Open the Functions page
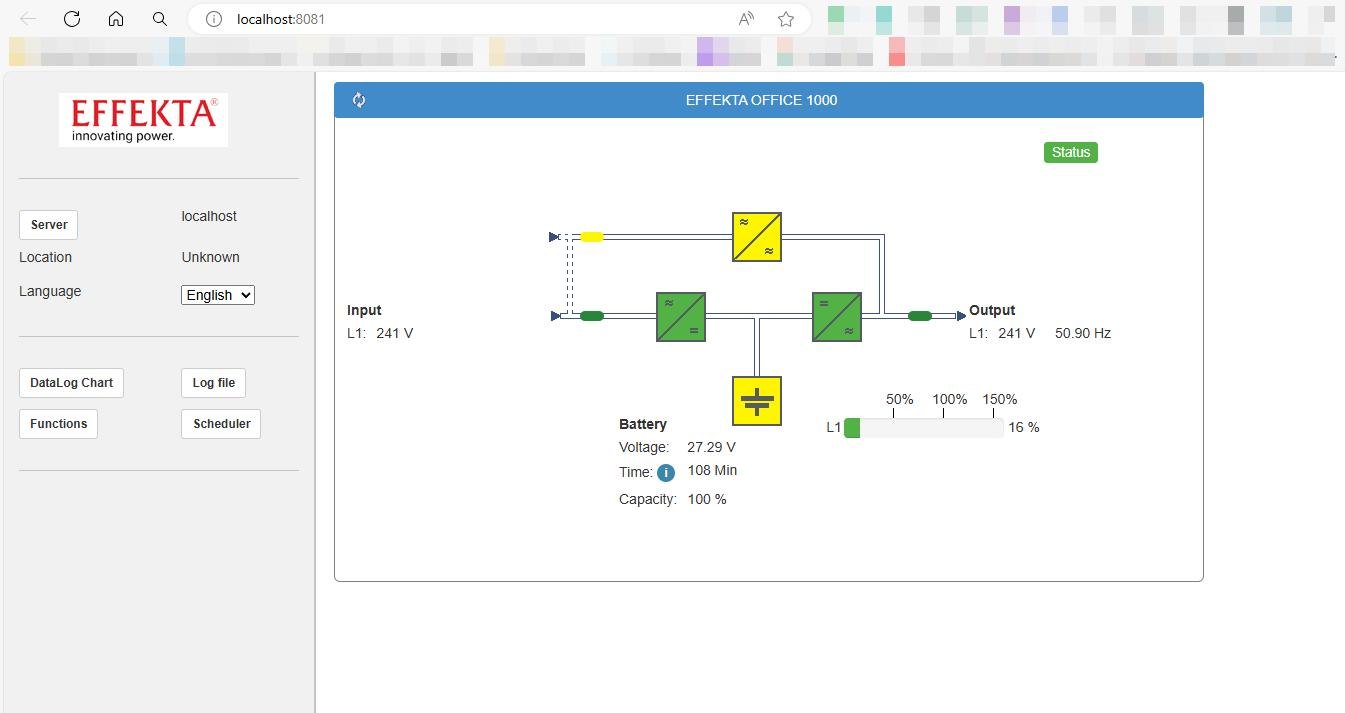The image size is (1345, 713). tap(58, 424)
